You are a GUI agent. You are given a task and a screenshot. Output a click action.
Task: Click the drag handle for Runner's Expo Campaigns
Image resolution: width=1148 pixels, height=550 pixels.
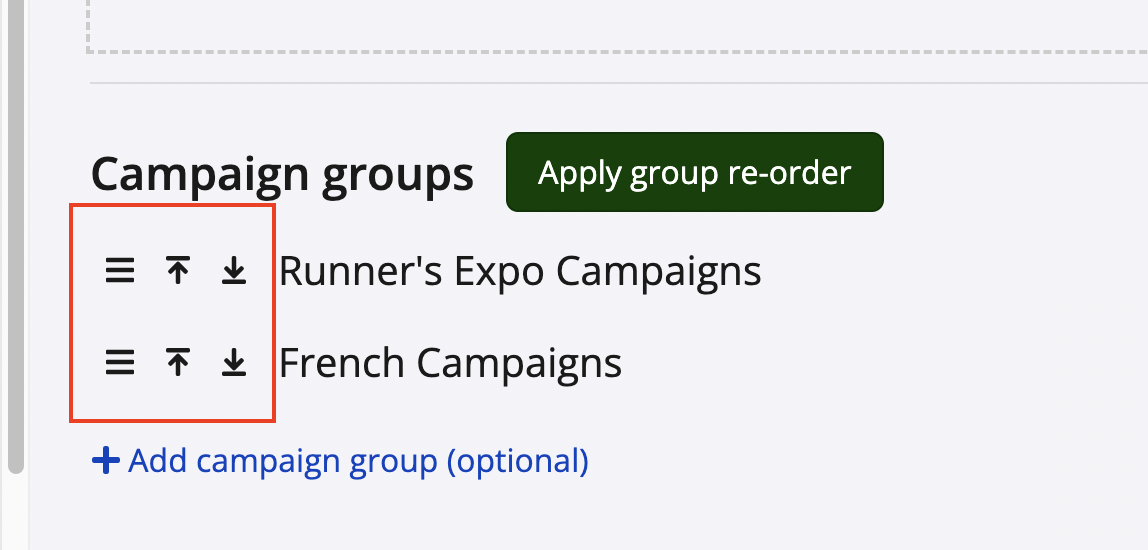tap(120, 271)
